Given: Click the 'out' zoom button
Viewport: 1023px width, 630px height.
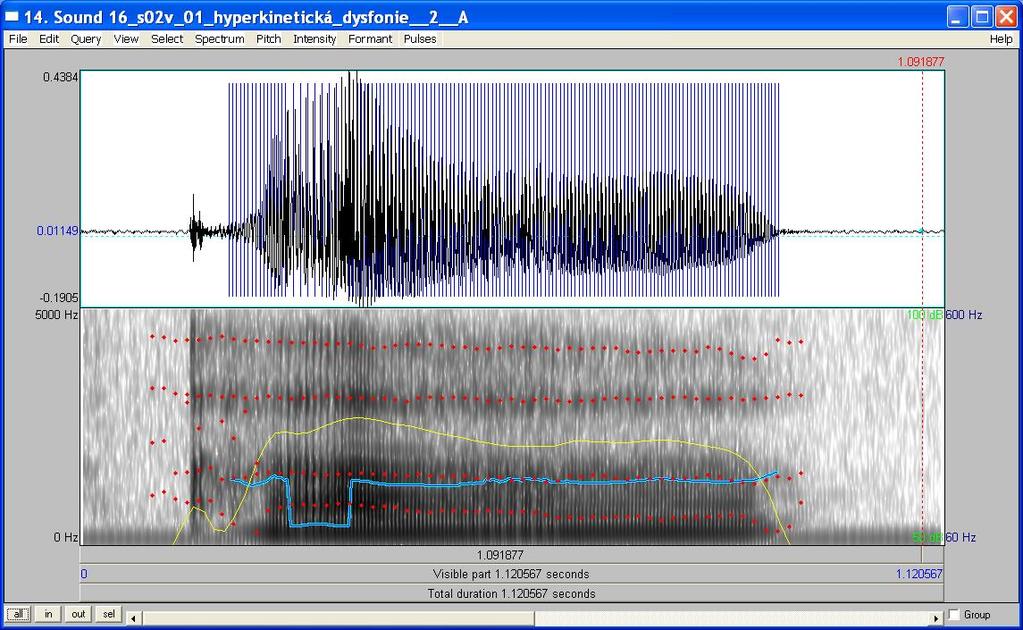Looking at the screenshot, I should 78,614.
